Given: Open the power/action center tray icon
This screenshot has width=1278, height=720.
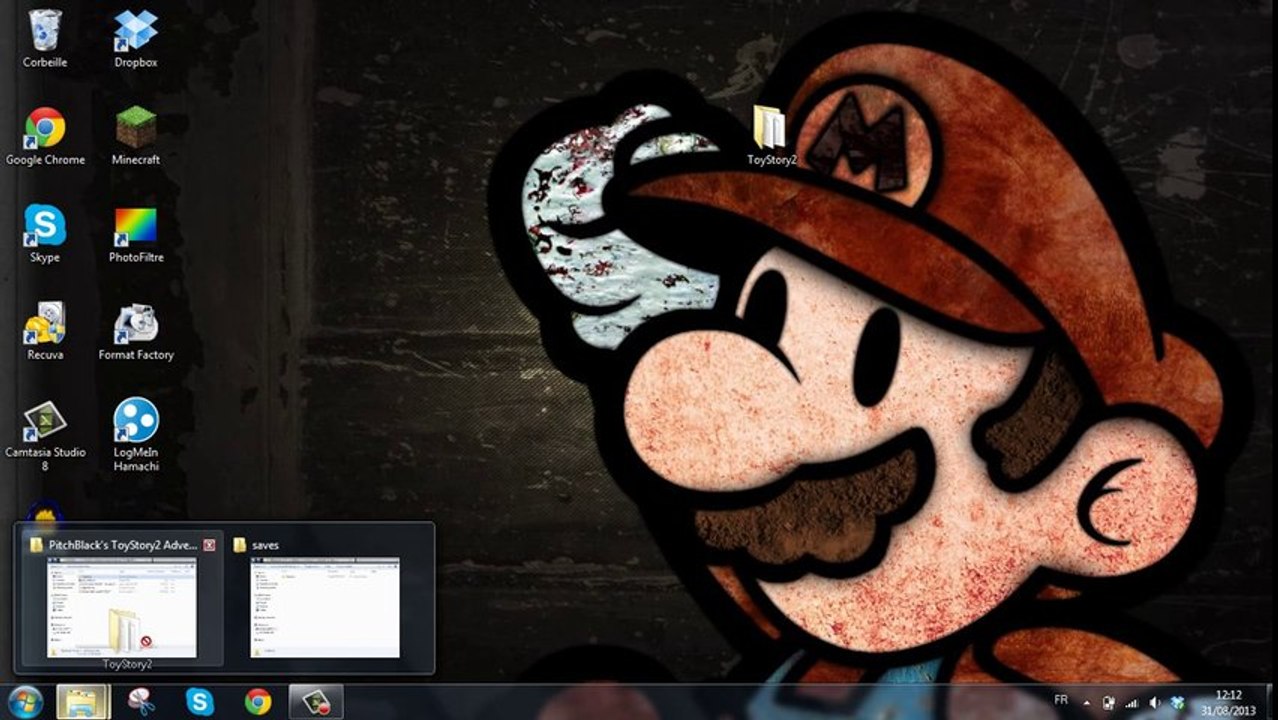Looking at the screenshot, I should click(x=1109, y=702).
